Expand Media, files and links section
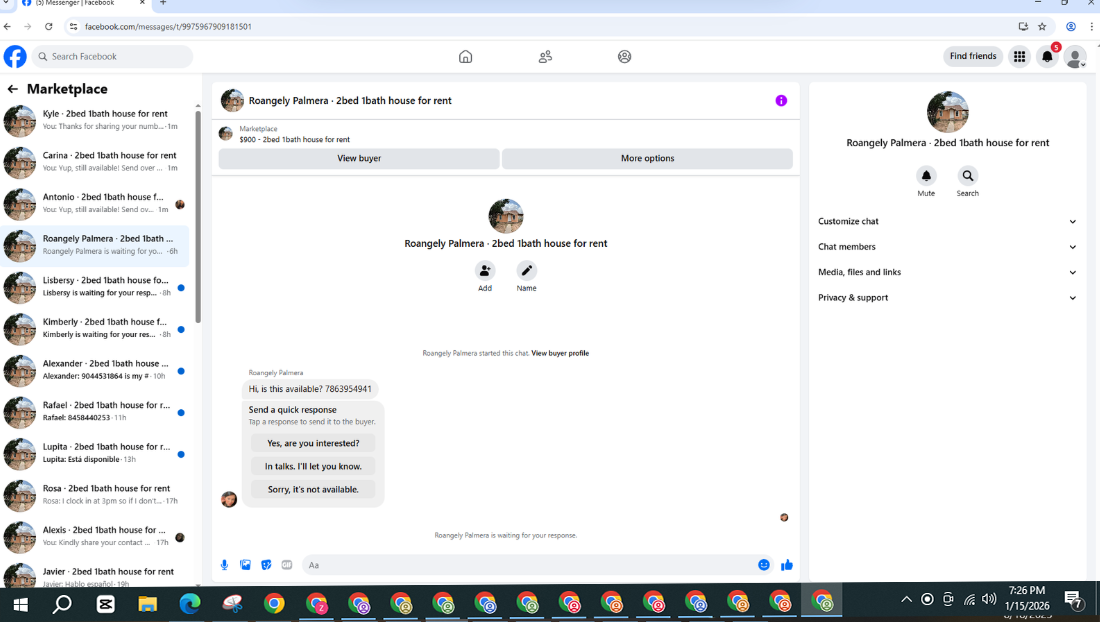1100x622 pixels. (947, 272)
